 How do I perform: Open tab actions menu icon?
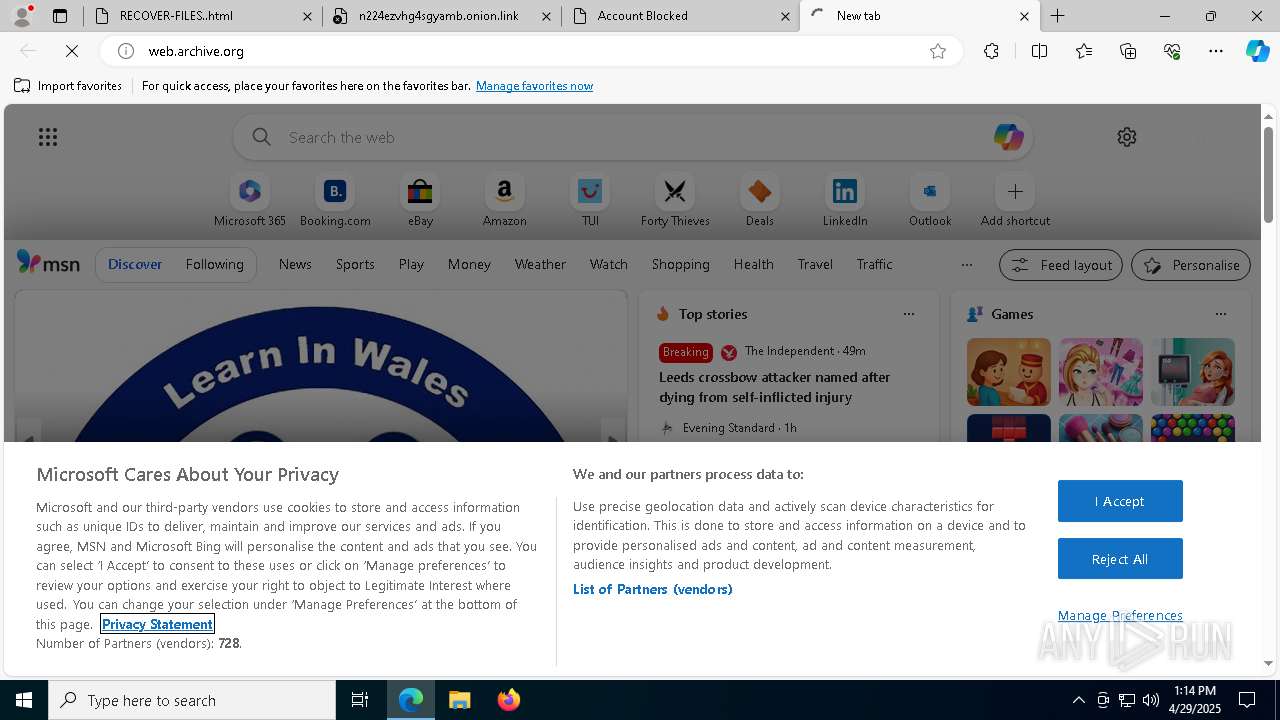click(60, 16)
